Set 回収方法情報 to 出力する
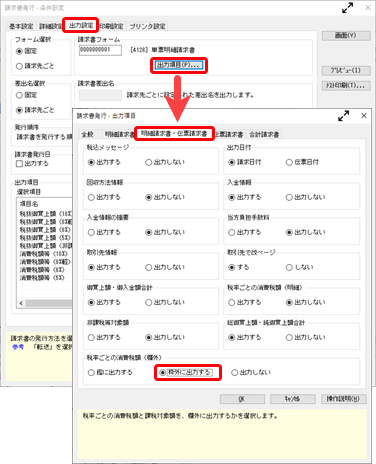 (x=104, y=197)
